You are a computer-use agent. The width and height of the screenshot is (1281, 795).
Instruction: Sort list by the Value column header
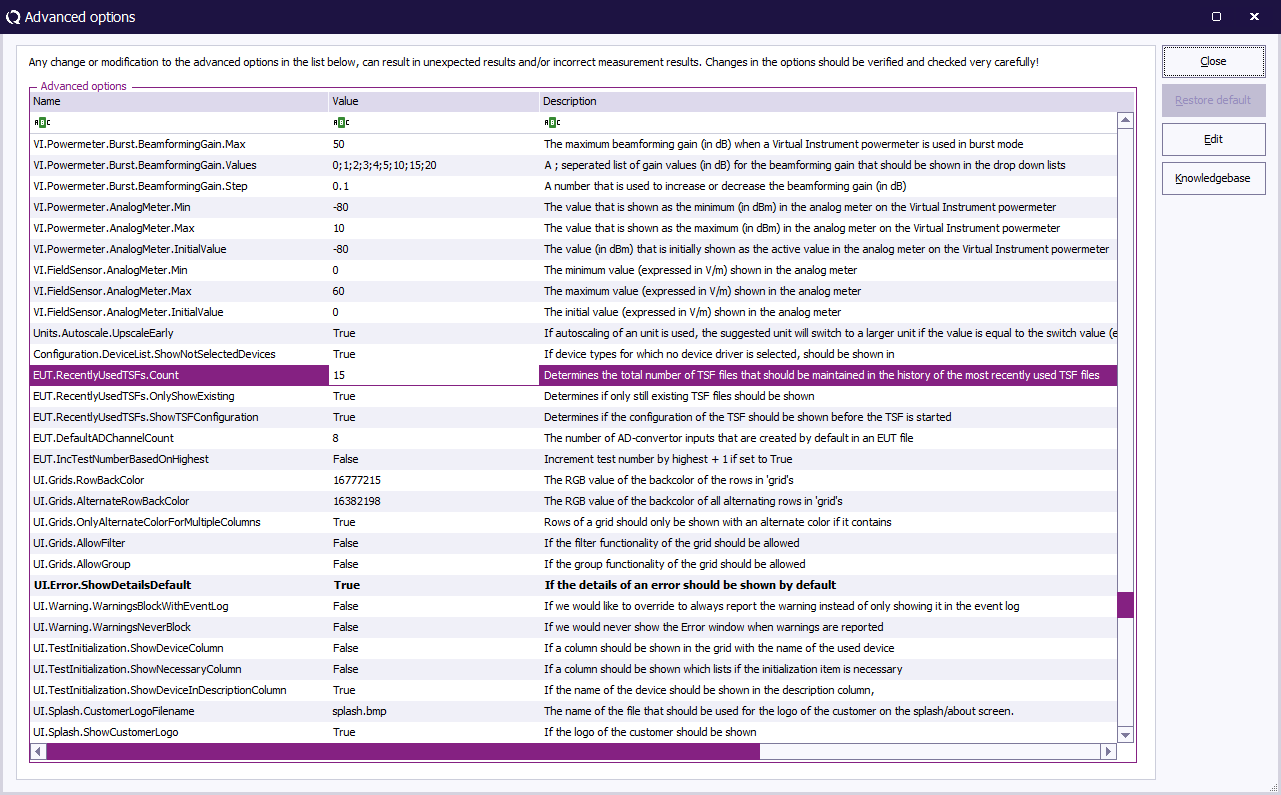433,101
